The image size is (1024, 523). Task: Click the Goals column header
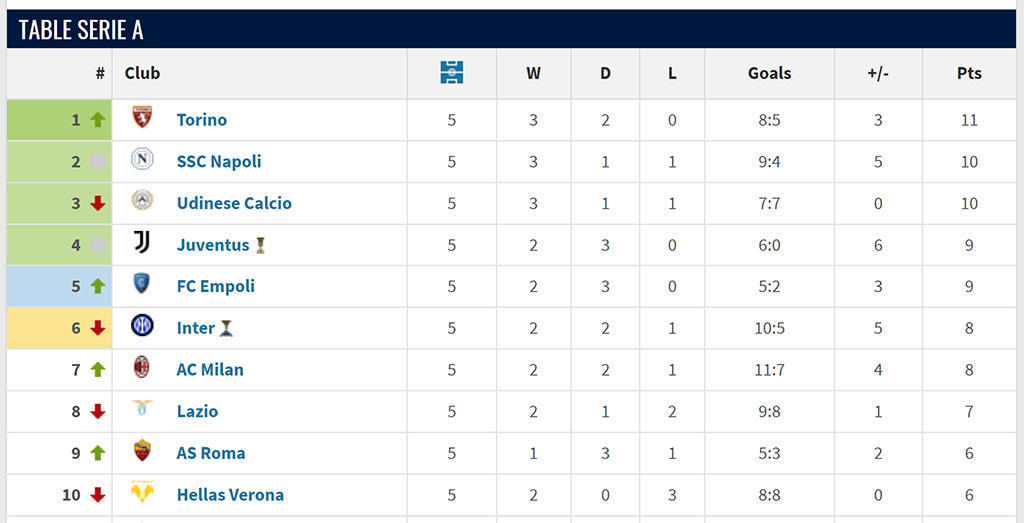[x=769, y=73]
